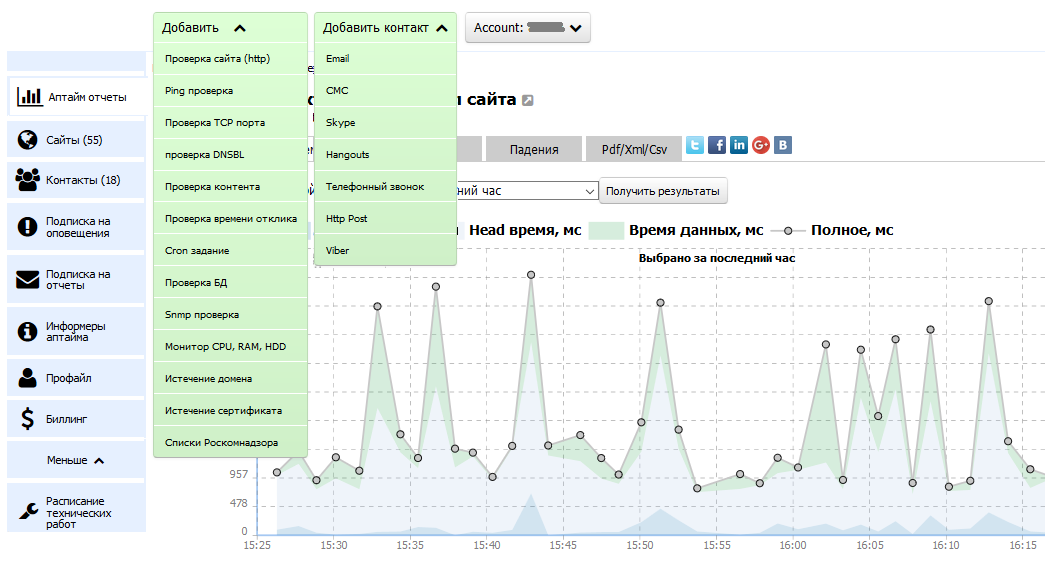Screen dimensions: 1060x566
Task: Add Skype contact
Action: 385,122
